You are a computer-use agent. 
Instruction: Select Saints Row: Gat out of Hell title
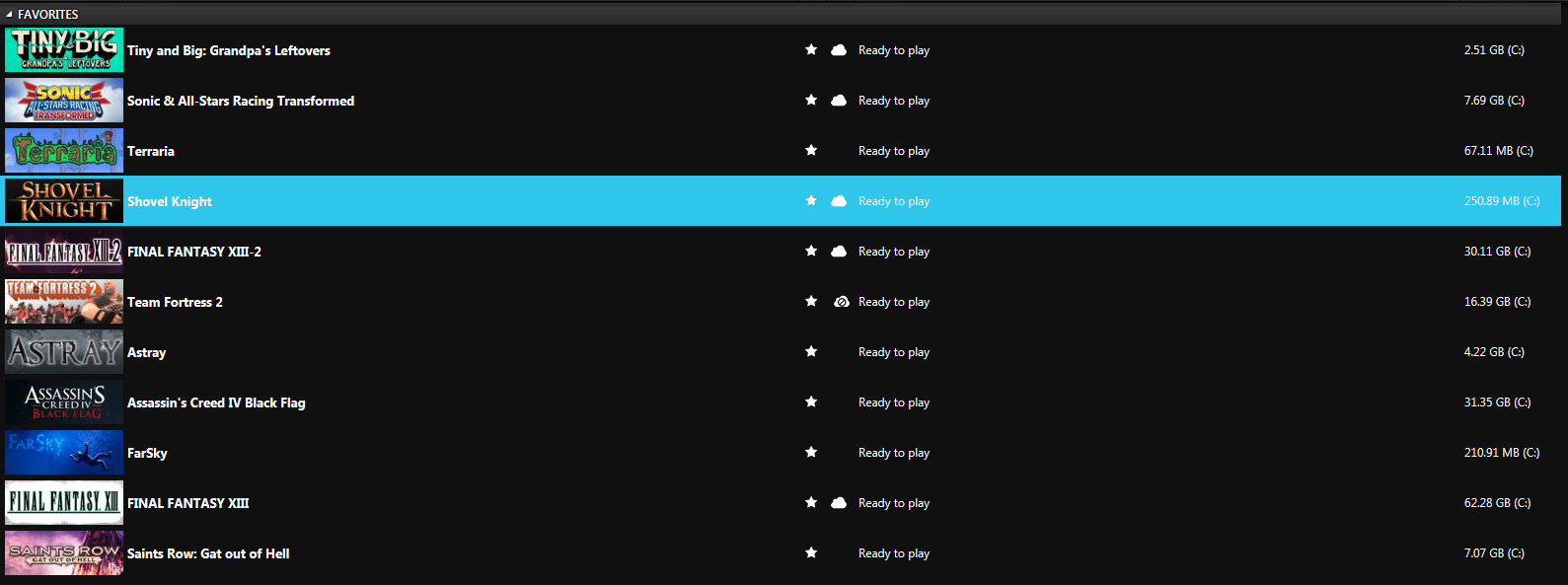tap(208, 553)
